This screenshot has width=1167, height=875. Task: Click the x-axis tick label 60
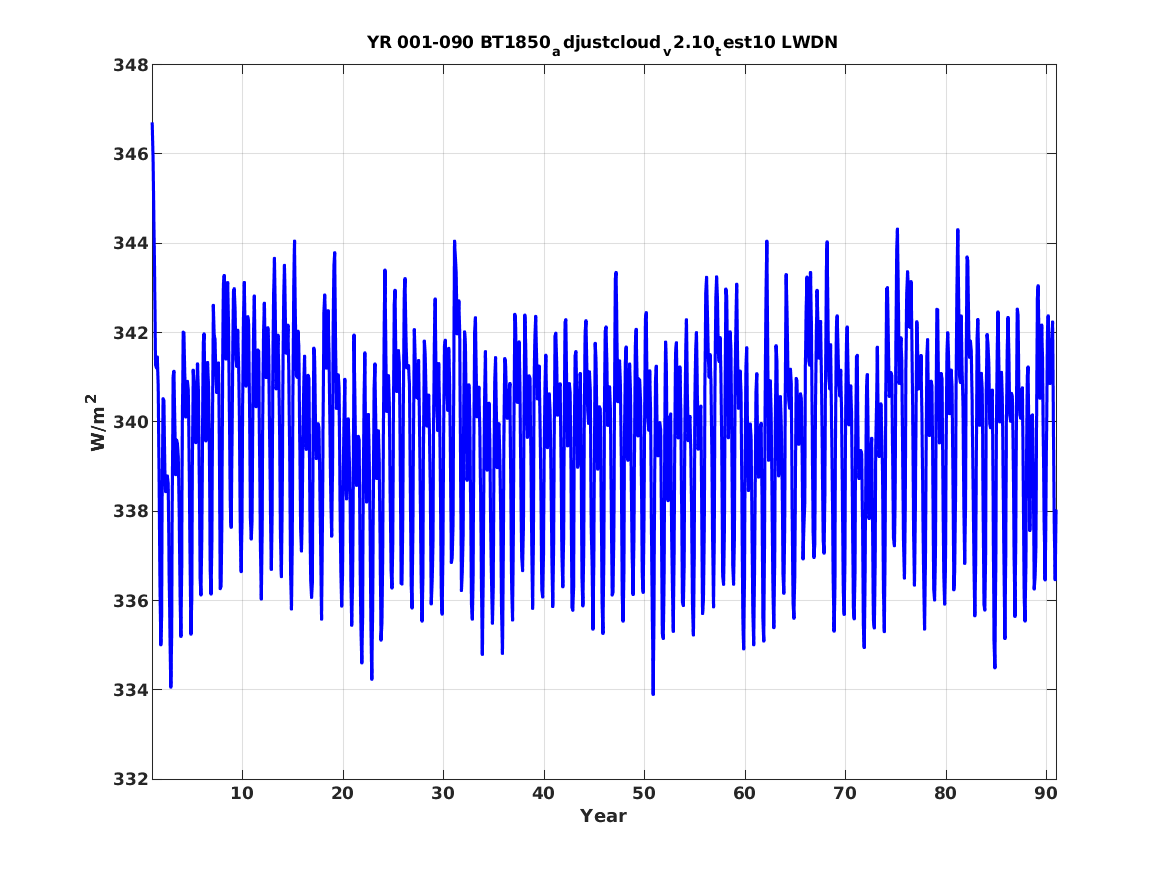pos(744,794)
